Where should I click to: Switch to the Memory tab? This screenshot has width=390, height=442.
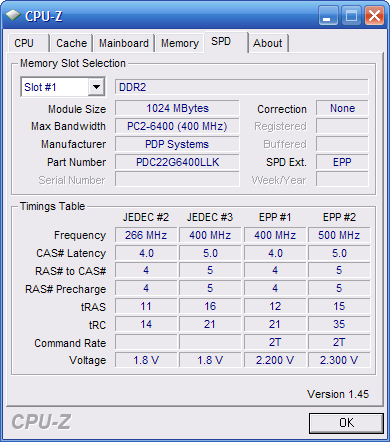(x=180, y=43)
